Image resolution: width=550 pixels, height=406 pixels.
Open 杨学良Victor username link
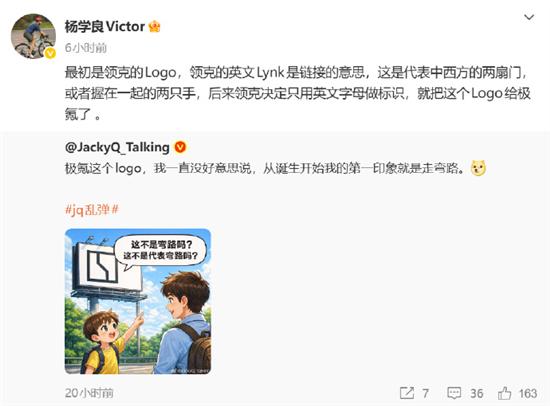[x=105, y=26]
